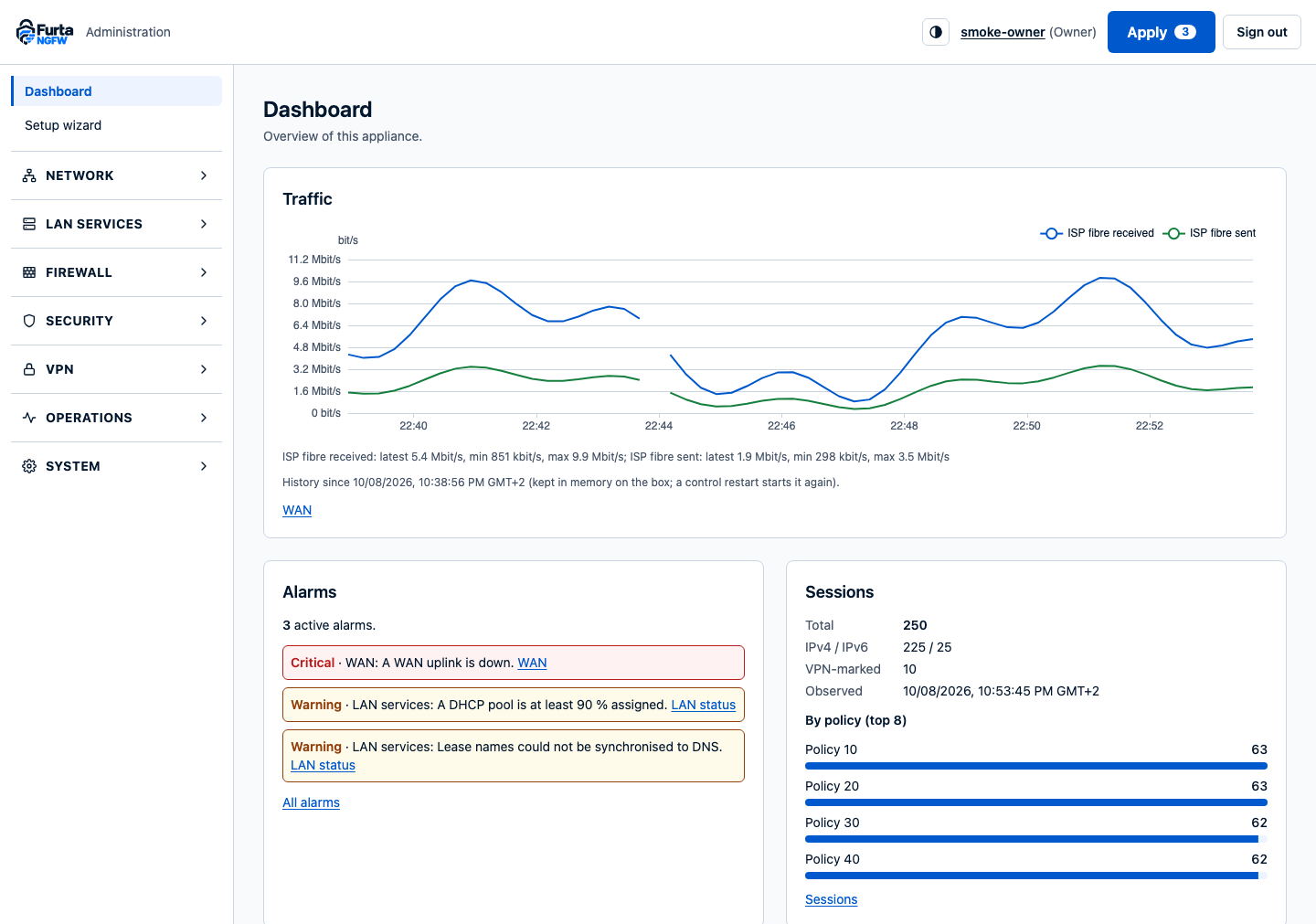This screenshot has height=924, width=1316.
Task: Open the Dashboard menu item
Action: 117,91
